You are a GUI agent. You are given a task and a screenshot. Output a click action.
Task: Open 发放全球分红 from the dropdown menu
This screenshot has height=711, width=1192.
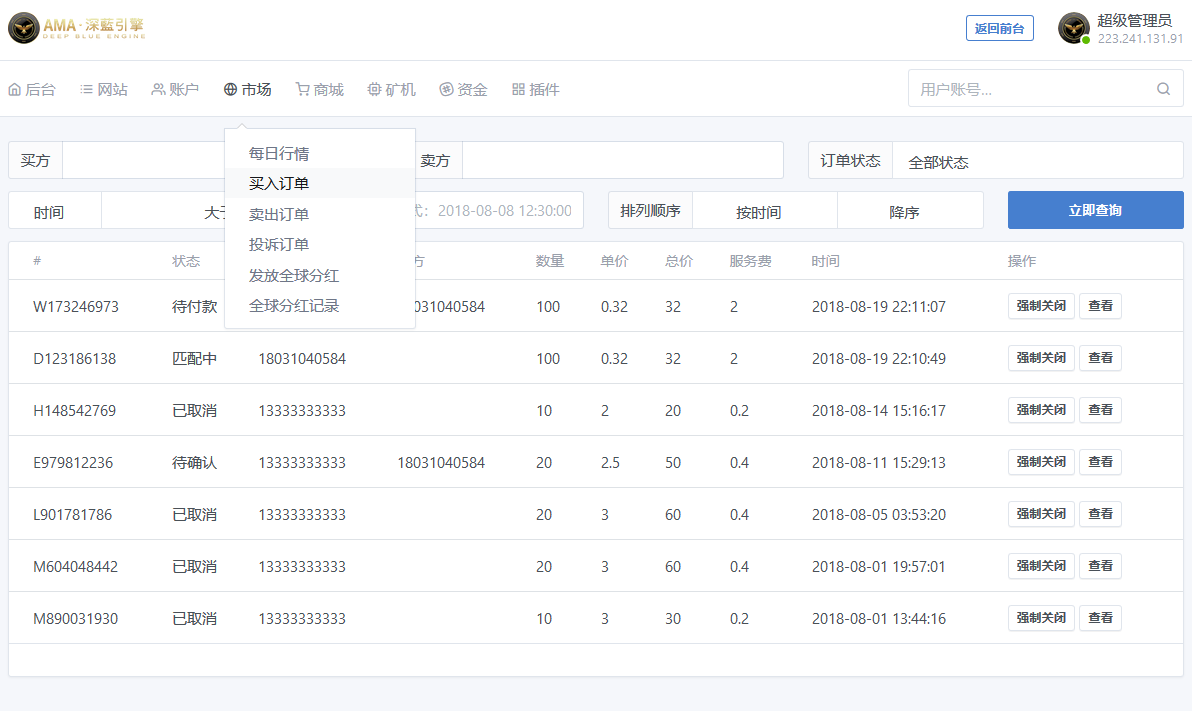pos(294,275)
